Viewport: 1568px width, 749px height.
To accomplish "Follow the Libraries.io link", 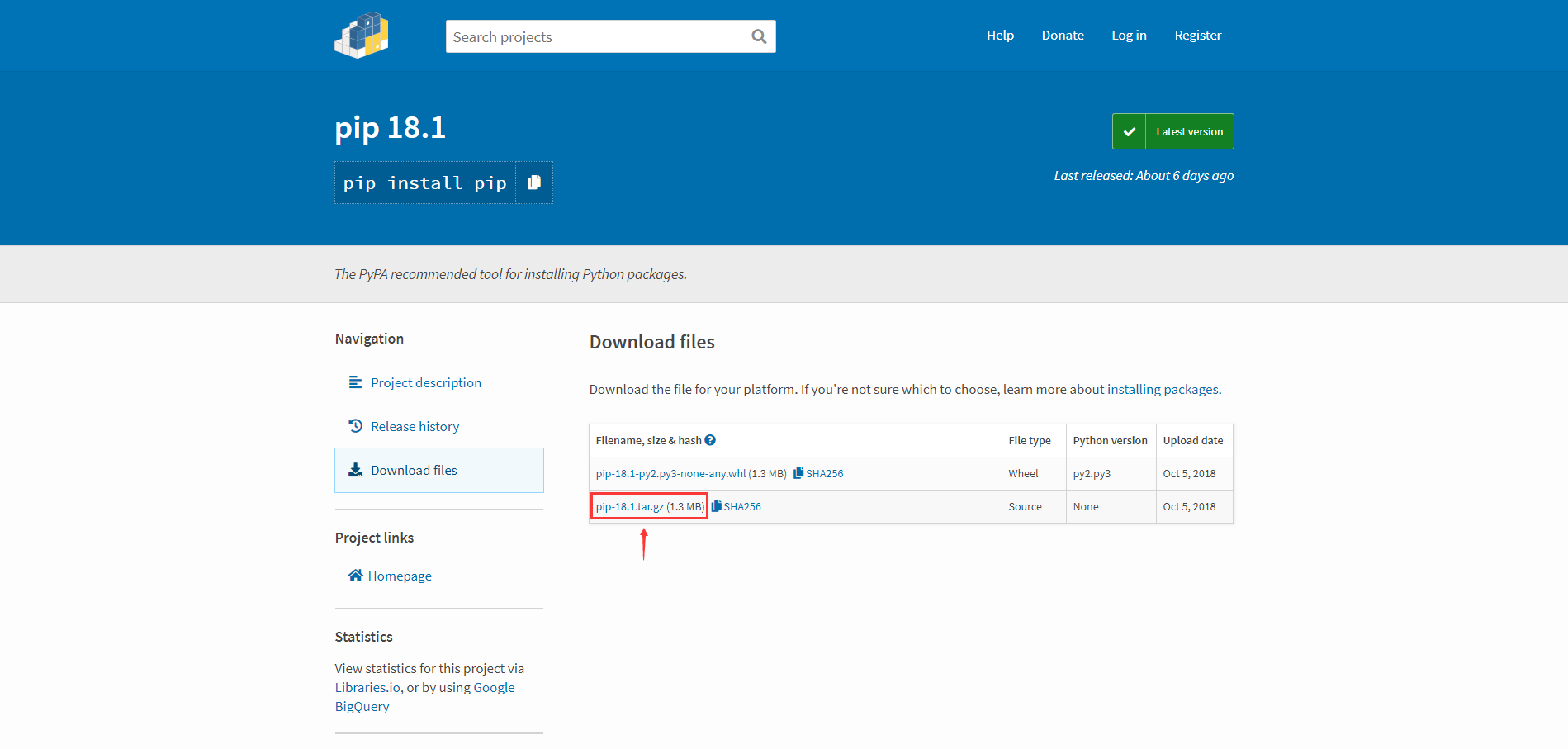I will coord(367,687).
